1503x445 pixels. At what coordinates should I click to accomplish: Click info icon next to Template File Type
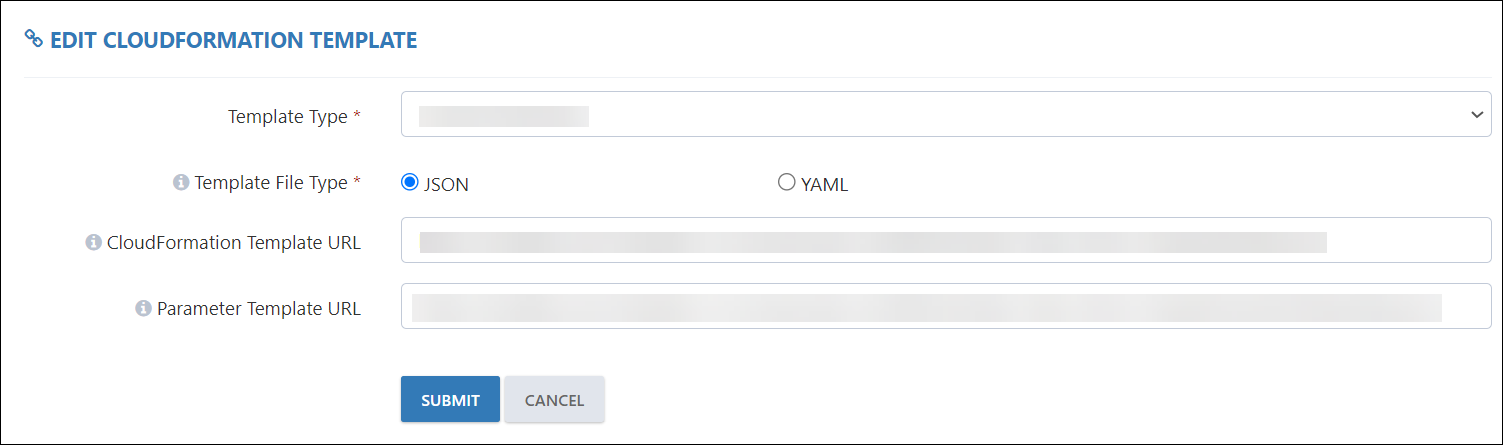181,182
